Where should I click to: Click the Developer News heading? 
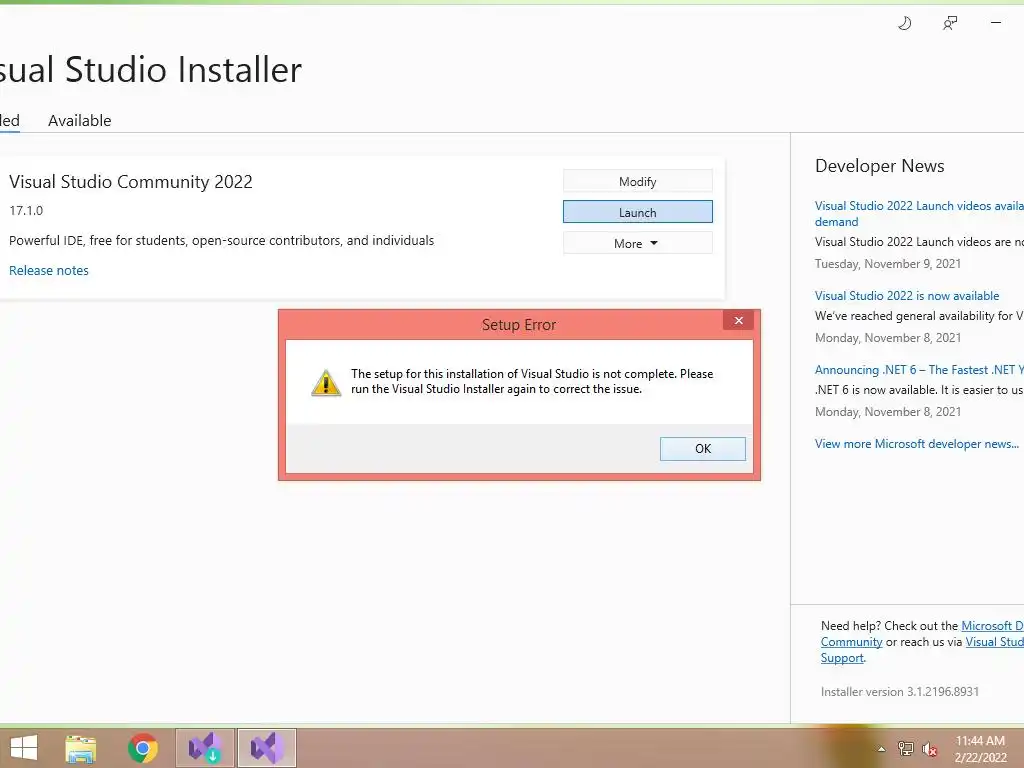pyautogui.click(x=879, y=166)
